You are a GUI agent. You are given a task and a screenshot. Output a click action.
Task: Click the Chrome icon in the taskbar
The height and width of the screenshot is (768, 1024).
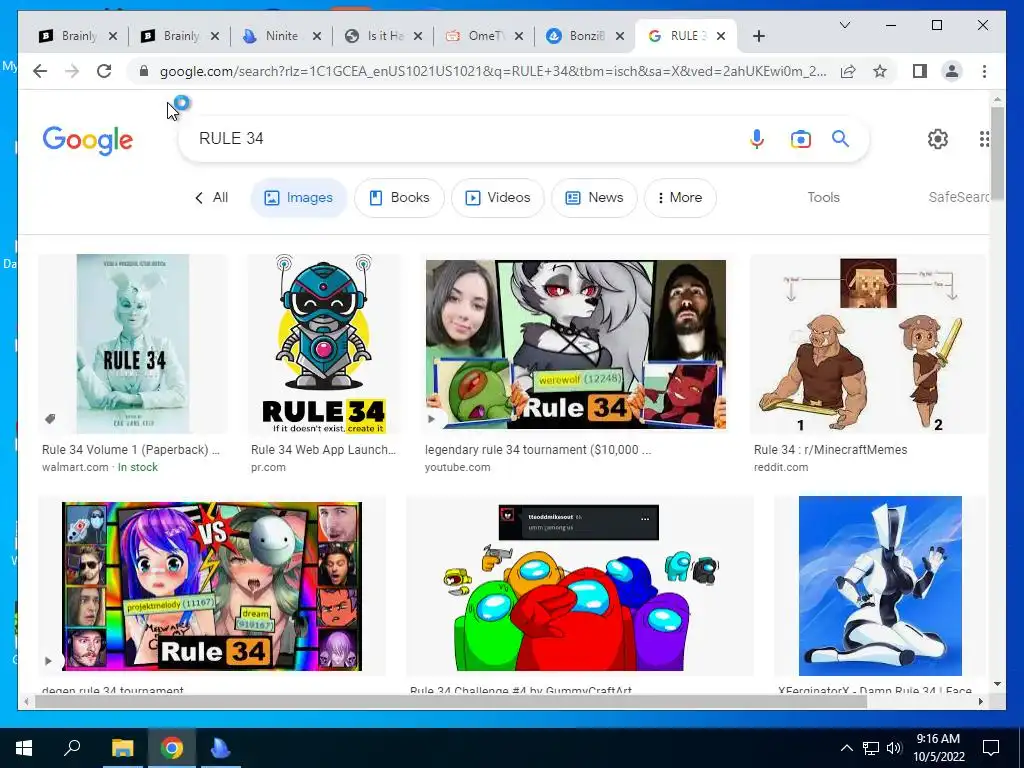pos(172,748)
